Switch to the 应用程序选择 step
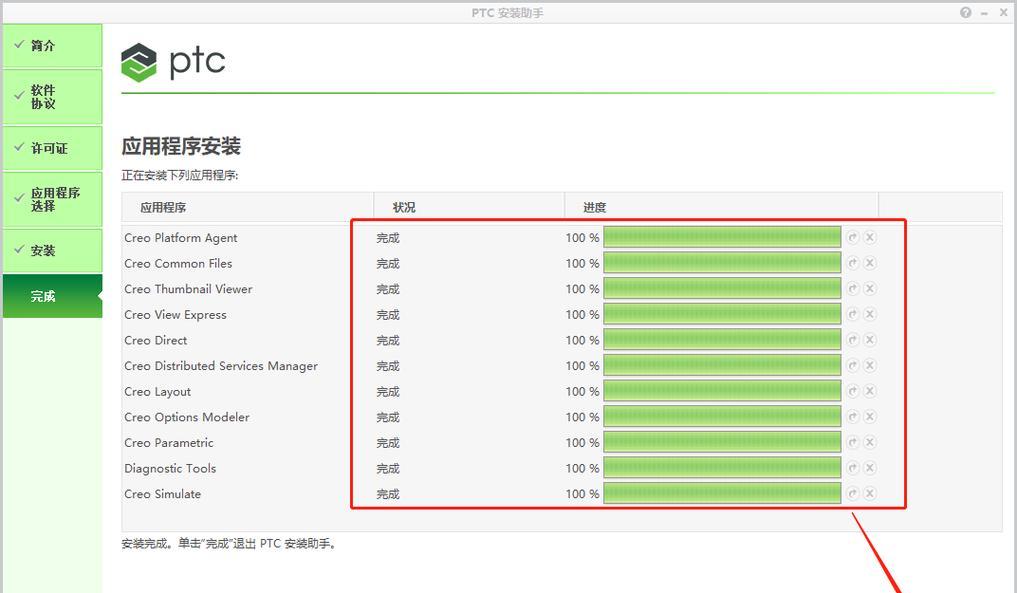This screenshot has width=1017, height=593. [53, 199]
